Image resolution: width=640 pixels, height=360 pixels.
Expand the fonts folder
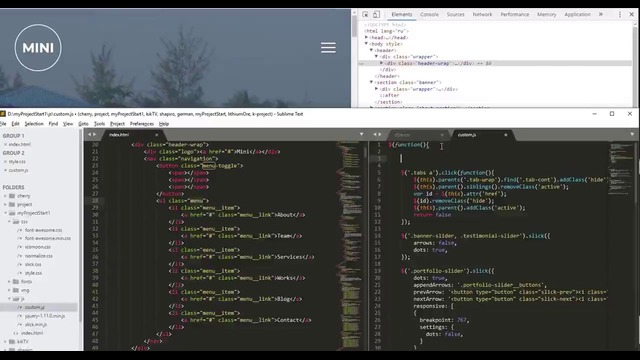point(9,282)
